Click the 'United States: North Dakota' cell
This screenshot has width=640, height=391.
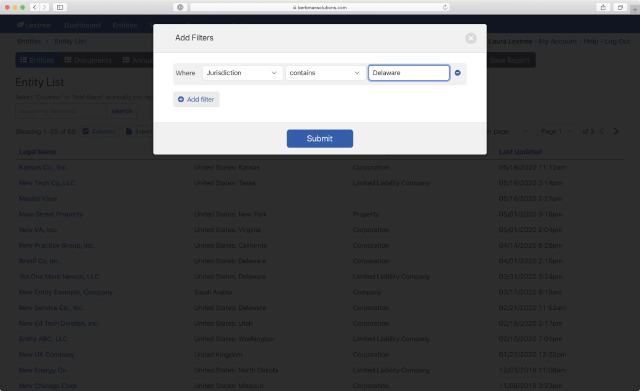(x=236, y=370)
